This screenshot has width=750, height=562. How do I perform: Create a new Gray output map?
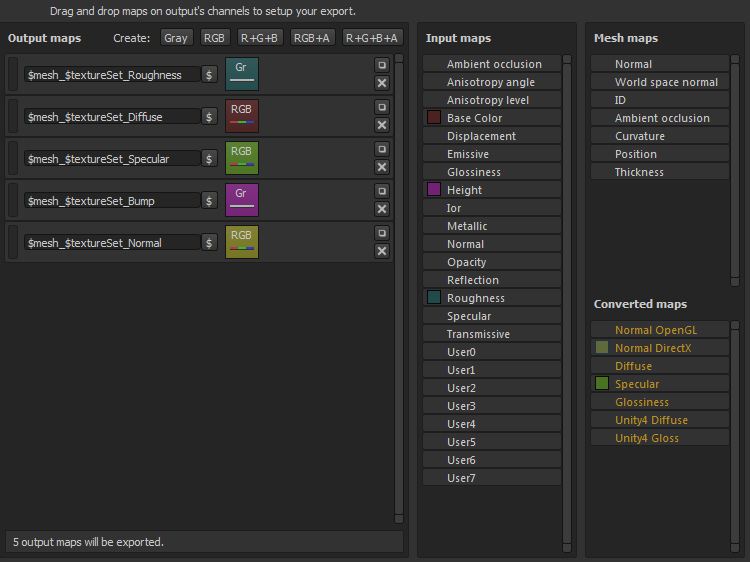[176, 38]
